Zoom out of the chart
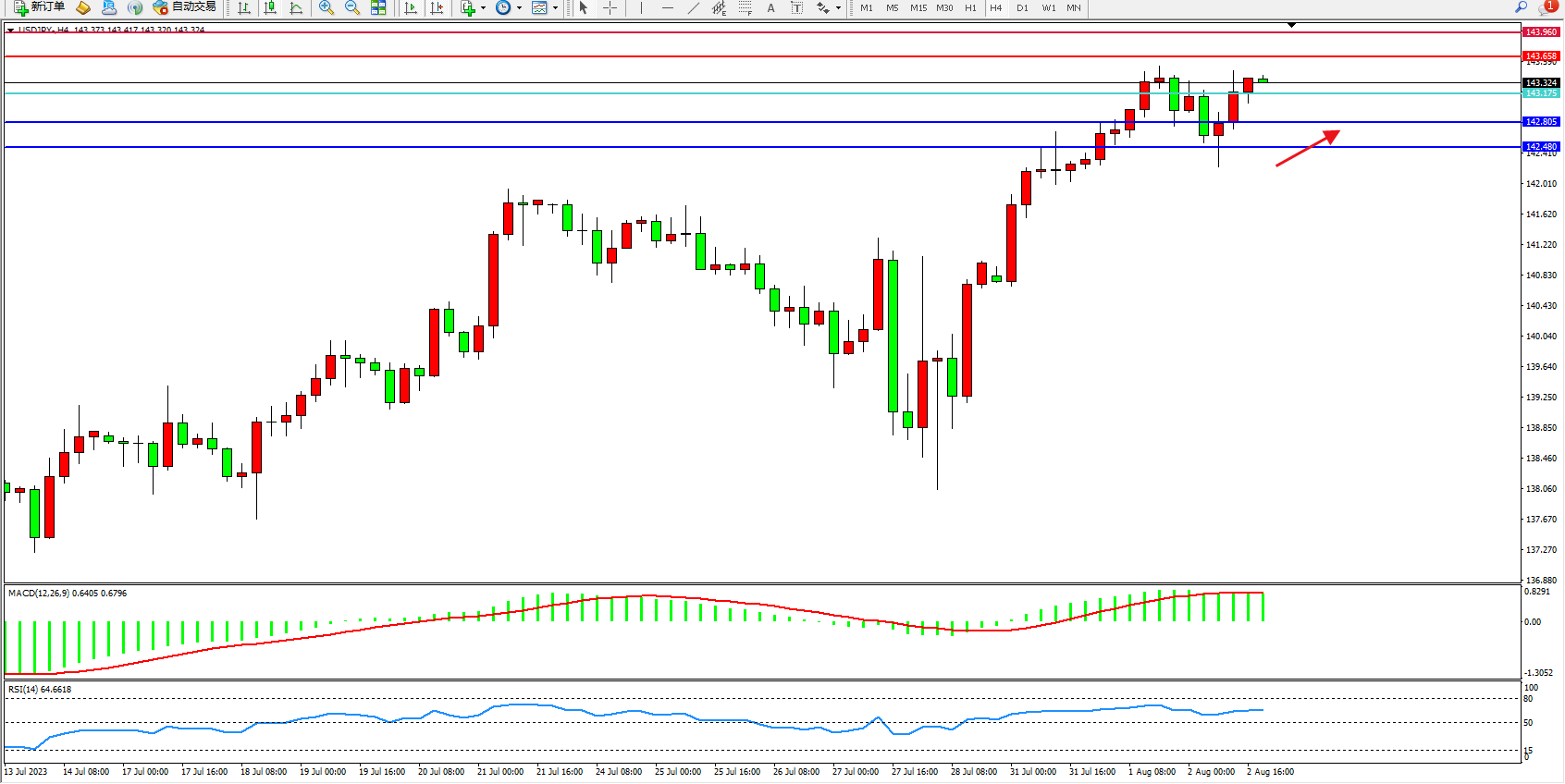This screenshot has width=1565, height=784. pos(351,7)
